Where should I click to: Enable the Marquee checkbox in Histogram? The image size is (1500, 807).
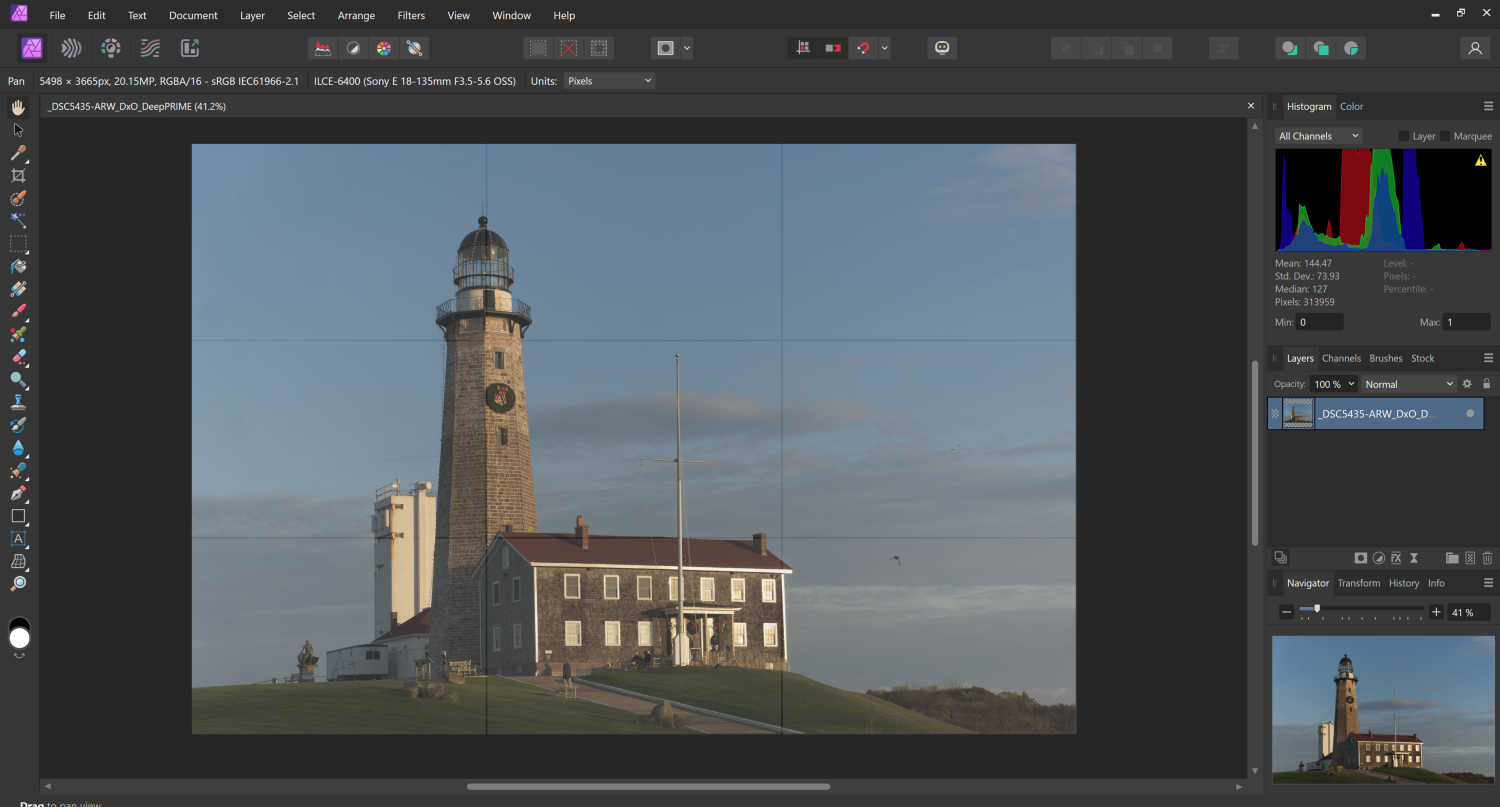click(x=1445, y=136)
